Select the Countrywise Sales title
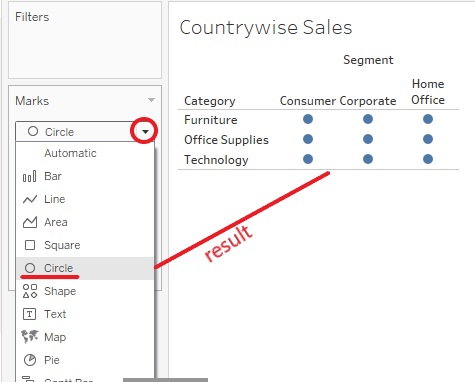The image size is (475, 382). point(266,27)
